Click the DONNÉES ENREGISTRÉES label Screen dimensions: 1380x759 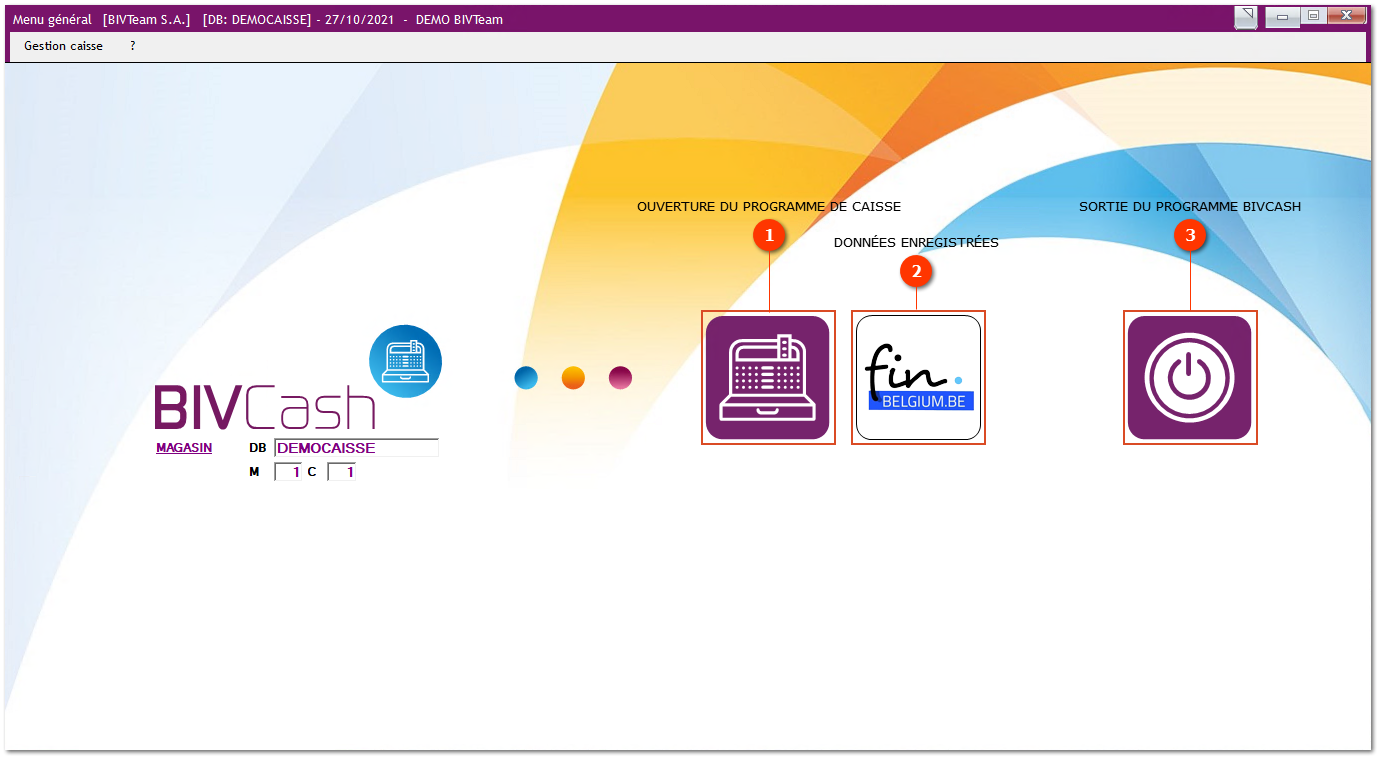916,243
